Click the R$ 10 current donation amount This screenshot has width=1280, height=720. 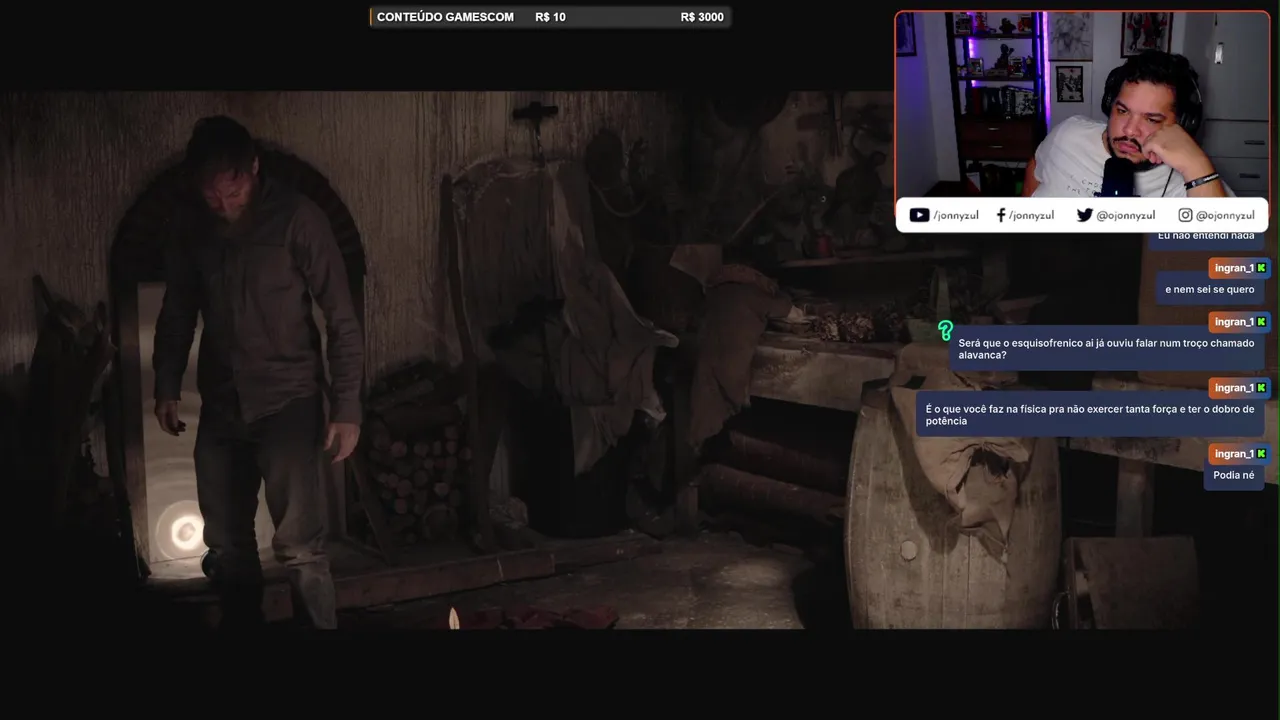coord(550,17)
